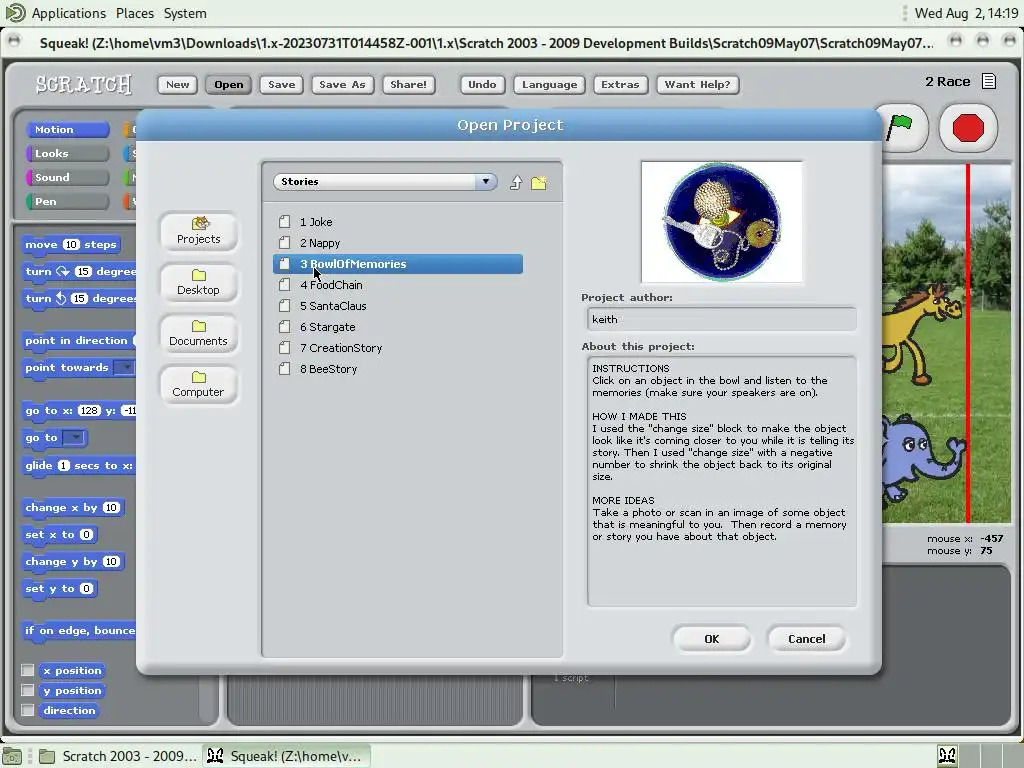
Task: Click the Want Help? button
Action: pos(697,84)
